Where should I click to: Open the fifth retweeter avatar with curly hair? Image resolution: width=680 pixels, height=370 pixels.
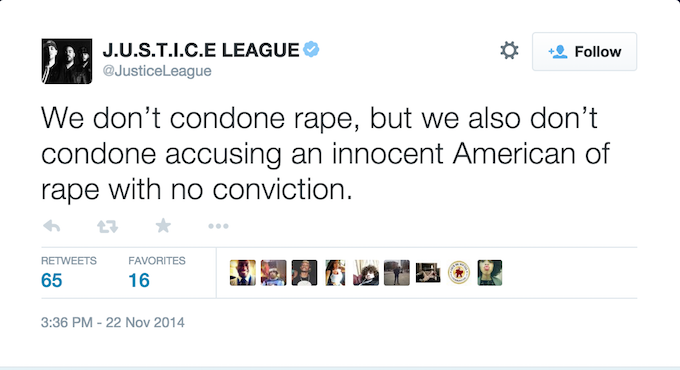tap(366, 273)
